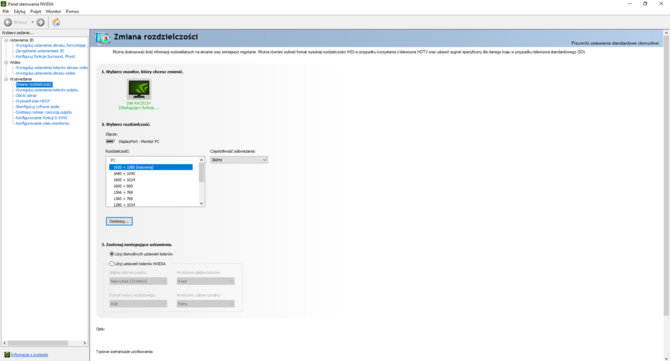Click the Zmiana rozdzielczości header icon

(x=103, y=38)
